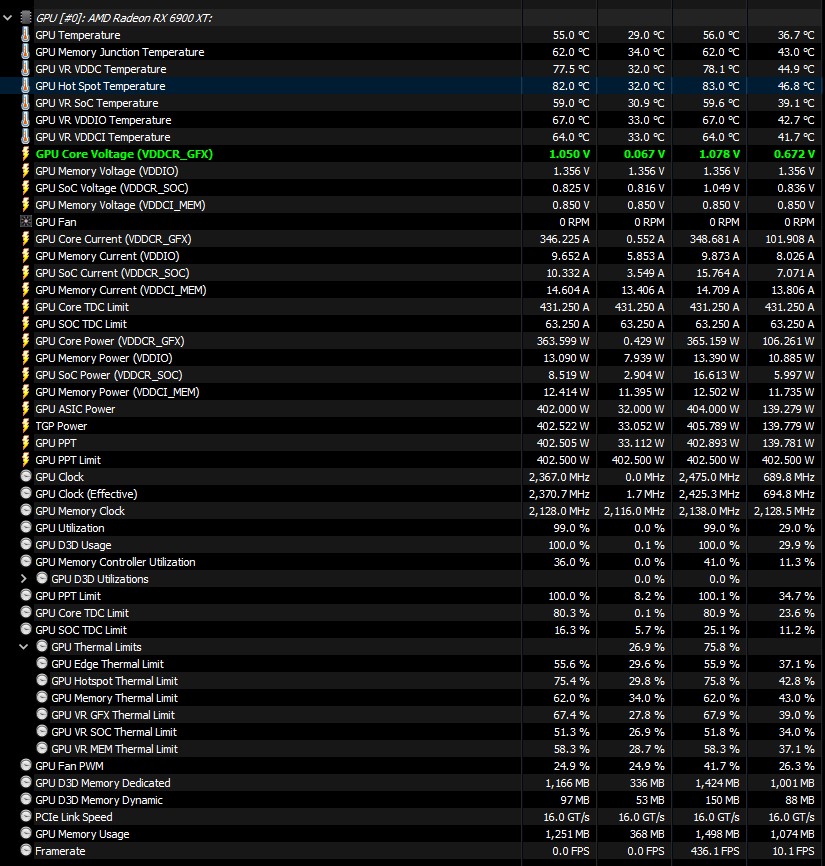This screenshot has width=825, height=866.
Task: Click the 346.225 A core current value
Action: pos(564,239)
